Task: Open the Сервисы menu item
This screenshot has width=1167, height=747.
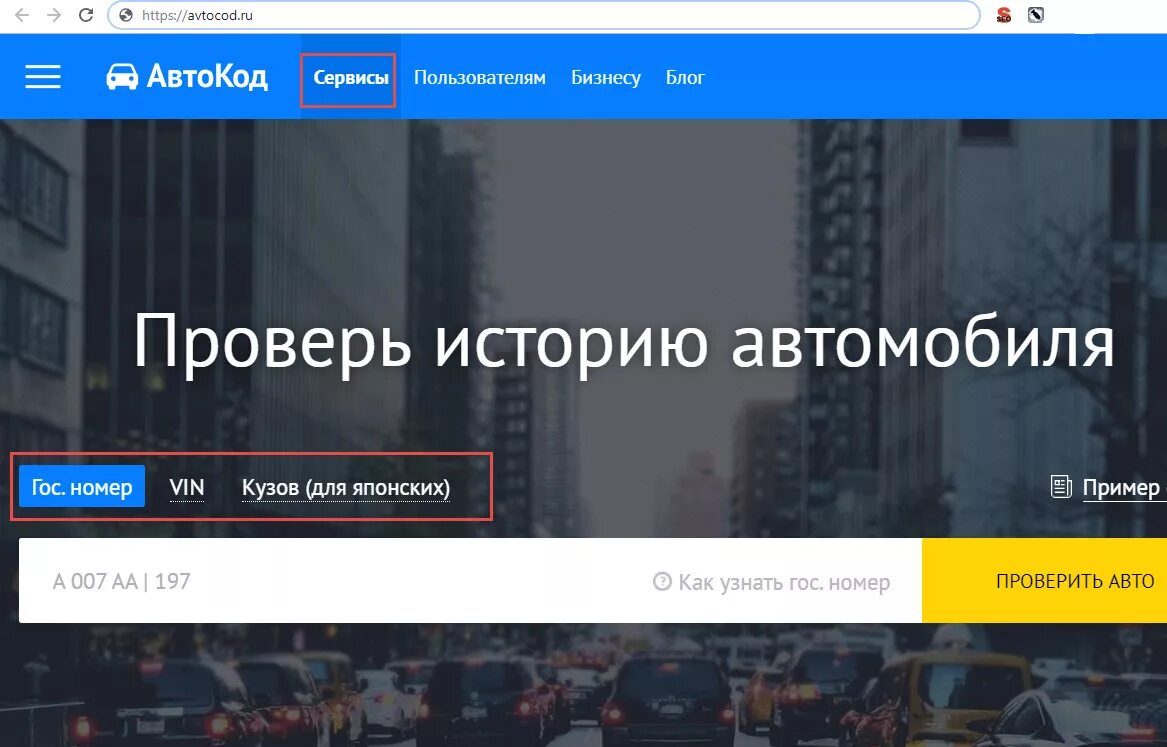Action: pyautogui.click(x=351, y=77)
